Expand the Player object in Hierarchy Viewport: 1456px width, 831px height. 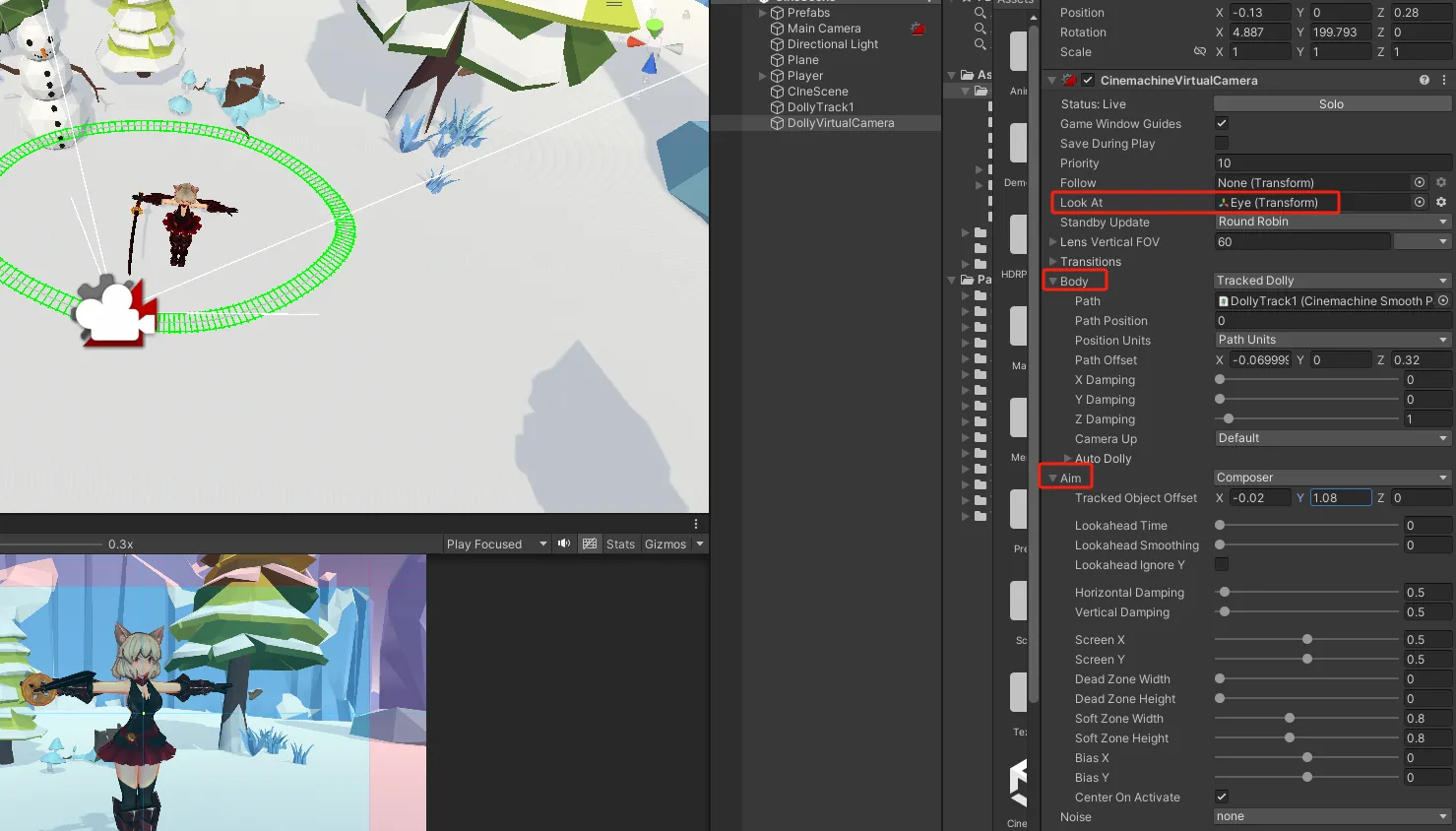coord(762,76)
